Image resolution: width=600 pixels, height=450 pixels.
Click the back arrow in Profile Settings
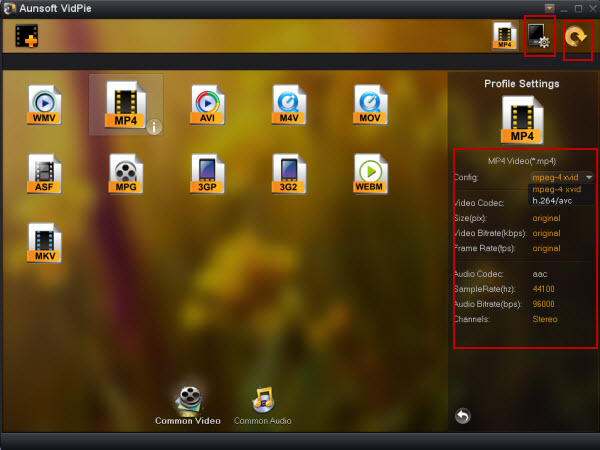[463, 416]
